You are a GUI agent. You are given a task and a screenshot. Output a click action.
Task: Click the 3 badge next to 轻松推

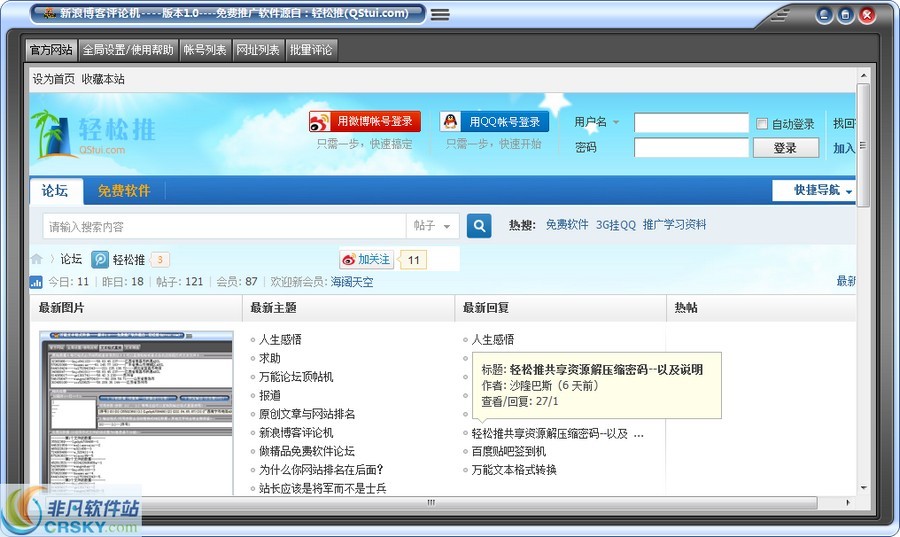point(160,260)
